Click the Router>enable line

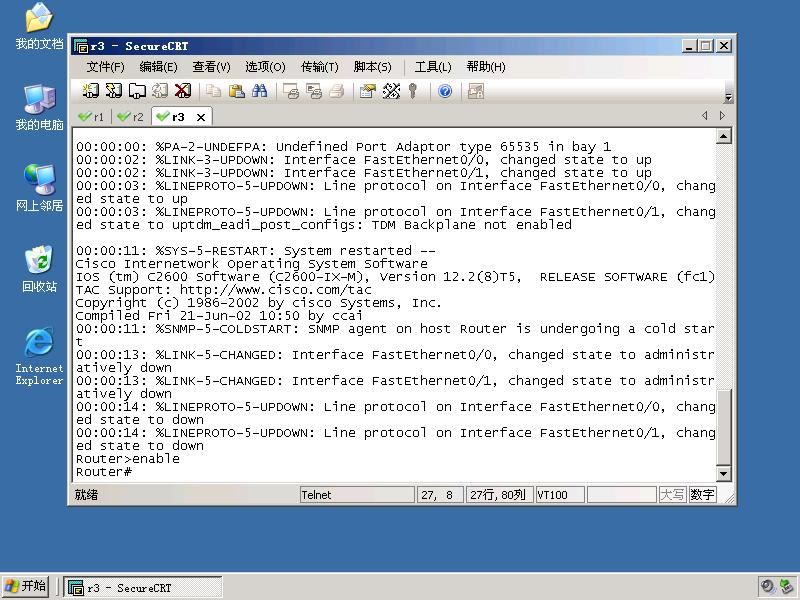click(128, 459)
